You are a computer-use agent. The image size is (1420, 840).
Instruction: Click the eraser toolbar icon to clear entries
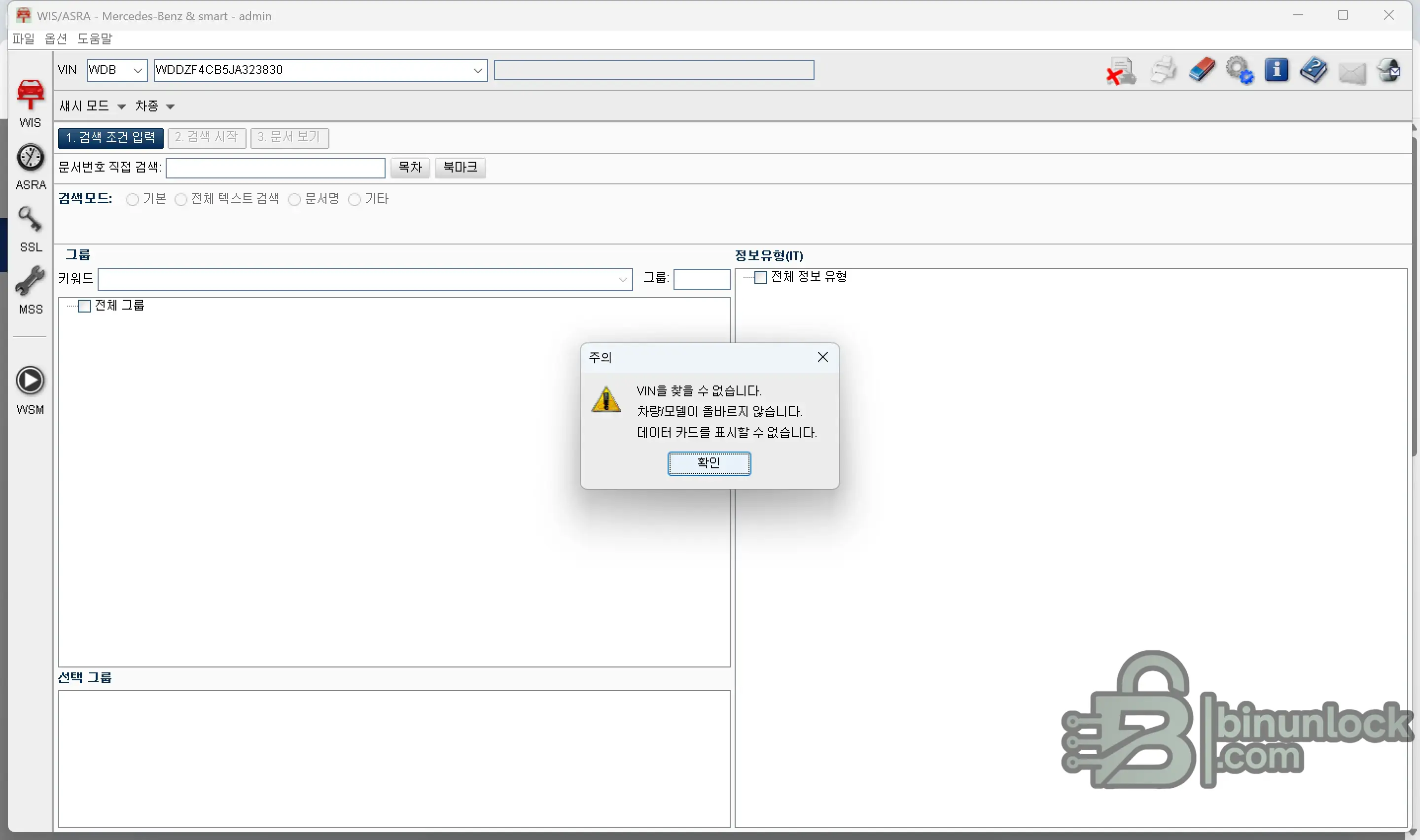1202,70
